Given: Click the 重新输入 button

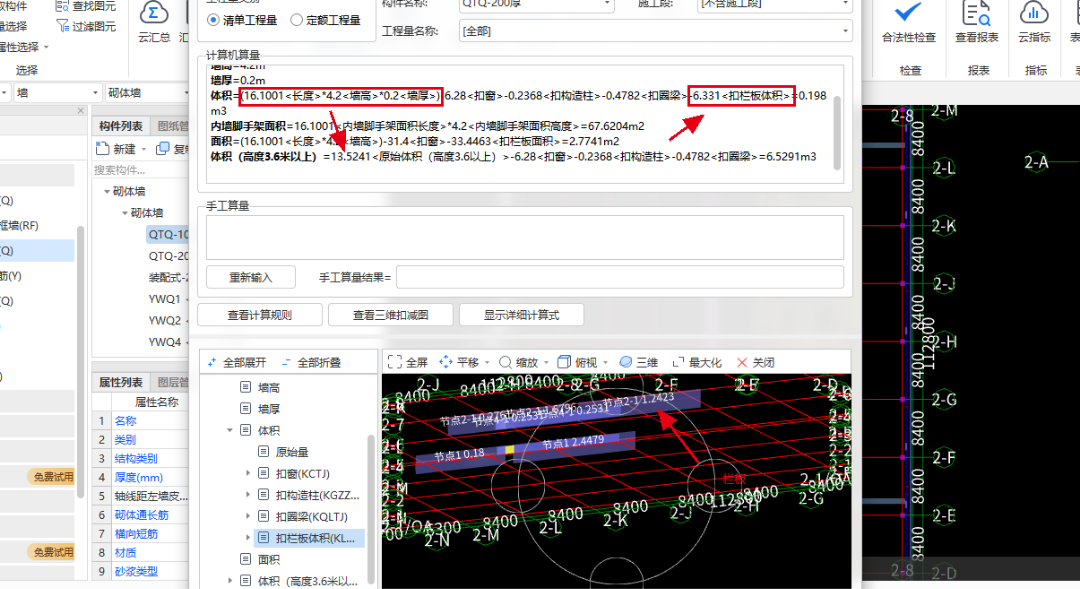Looking at the screenshot, I should [251, 277].
